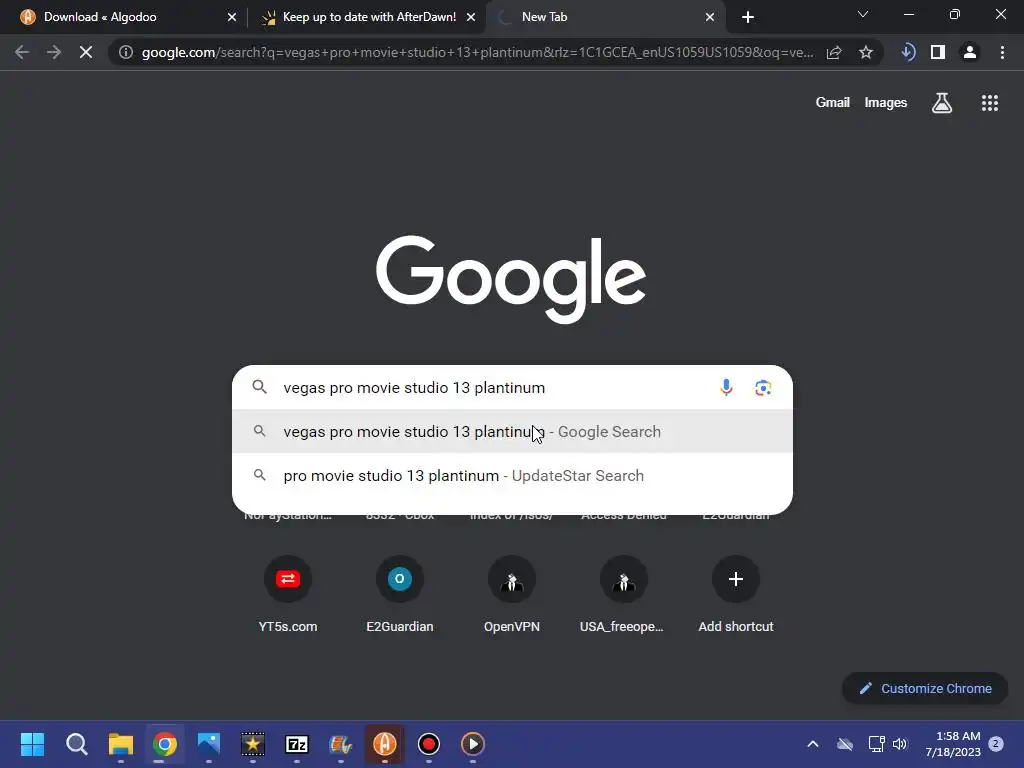
Task: Open Algodoo app in taskbar
Action: [385, 744]
